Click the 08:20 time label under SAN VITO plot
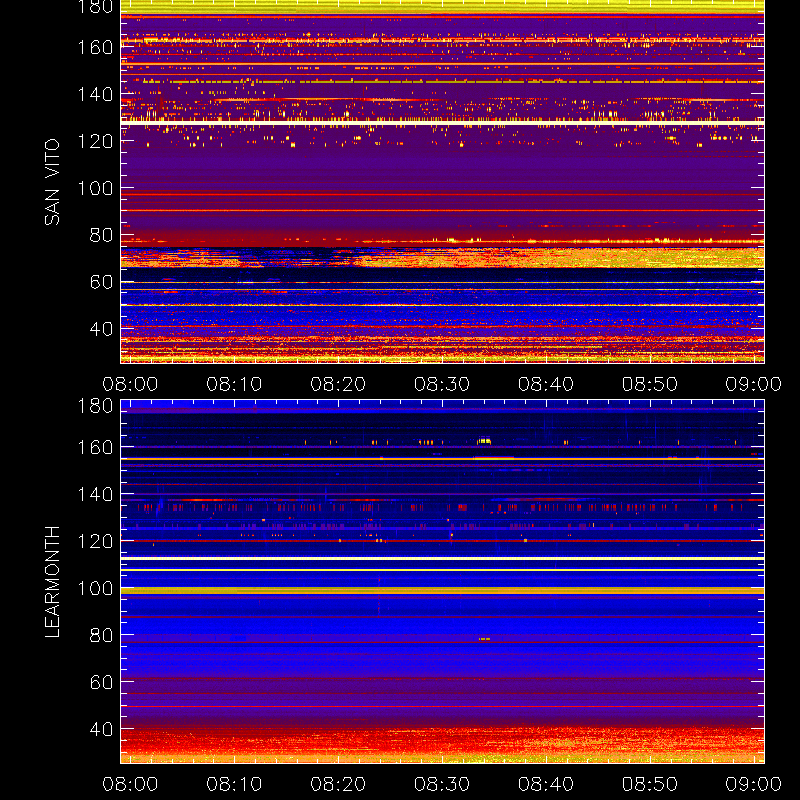The image size is (800, 800). 338,384
